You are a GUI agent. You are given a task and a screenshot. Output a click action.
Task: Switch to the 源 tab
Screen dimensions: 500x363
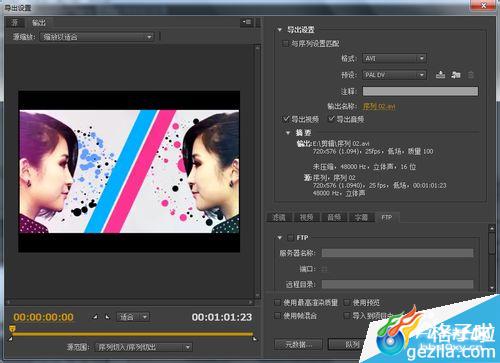15,22
